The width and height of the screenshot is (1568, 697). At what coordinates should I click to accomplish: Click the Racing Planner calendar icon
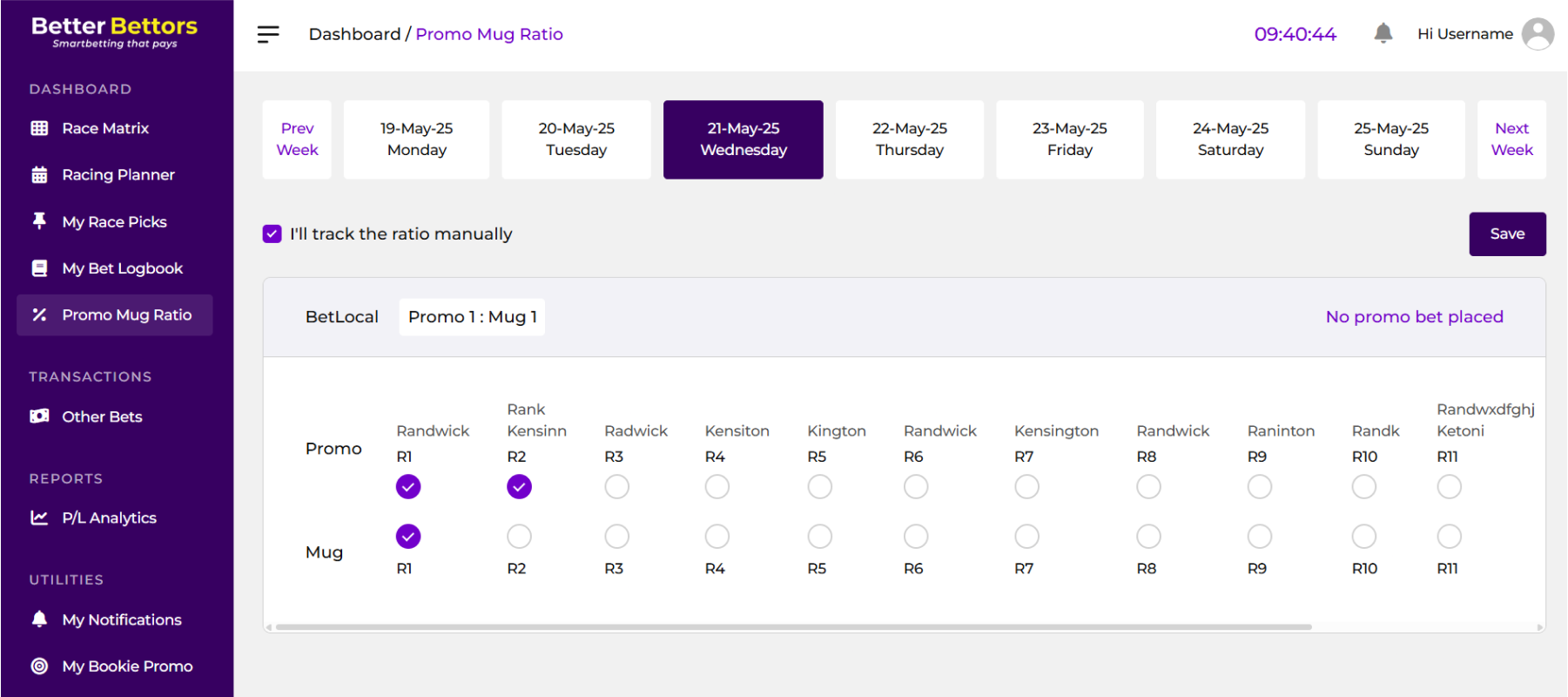point(39,175)
